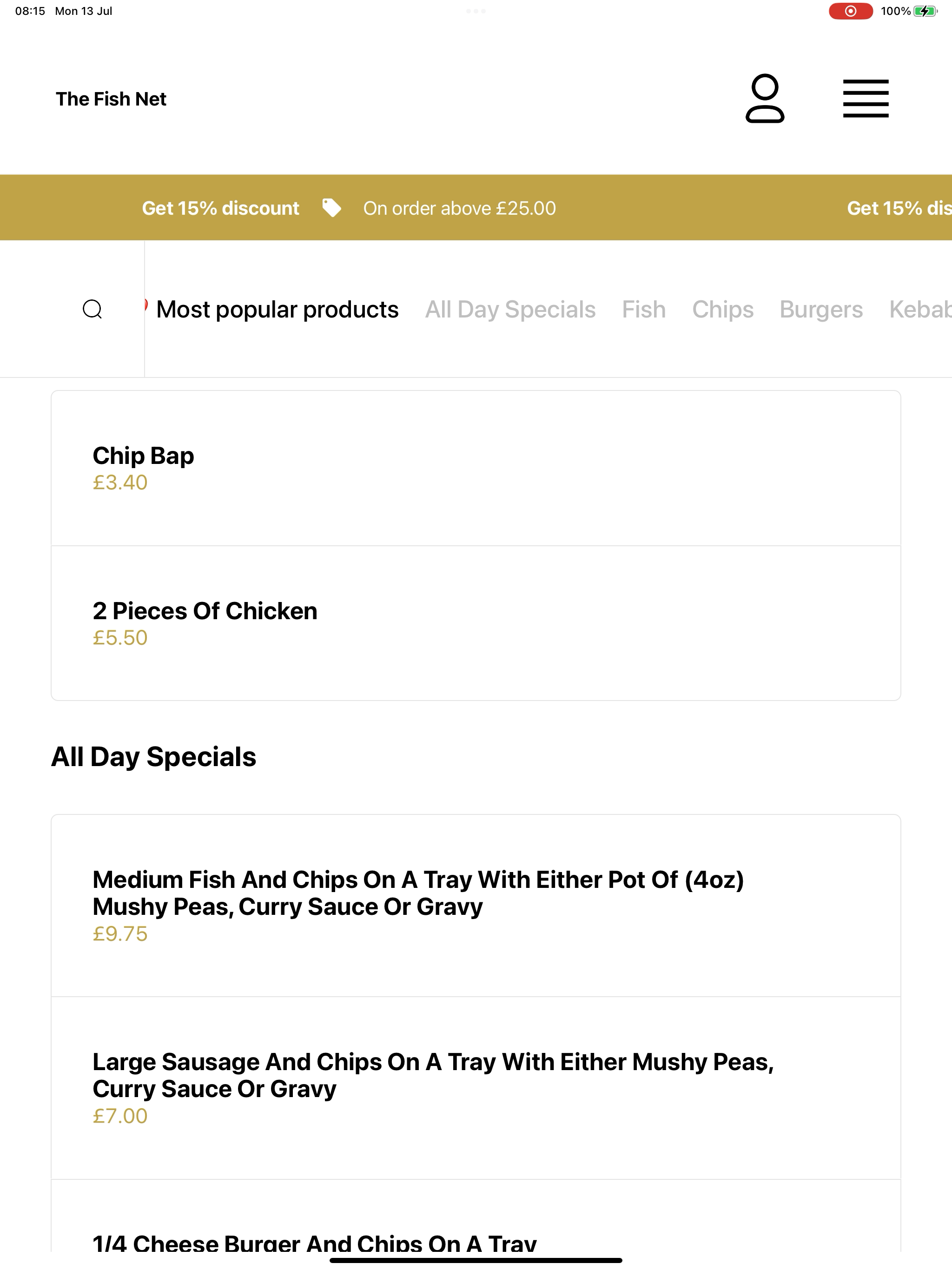Screen dimensions: 952x1270
Task: Select Medium Fish And Chips tray special
Action: pos(476,906)
